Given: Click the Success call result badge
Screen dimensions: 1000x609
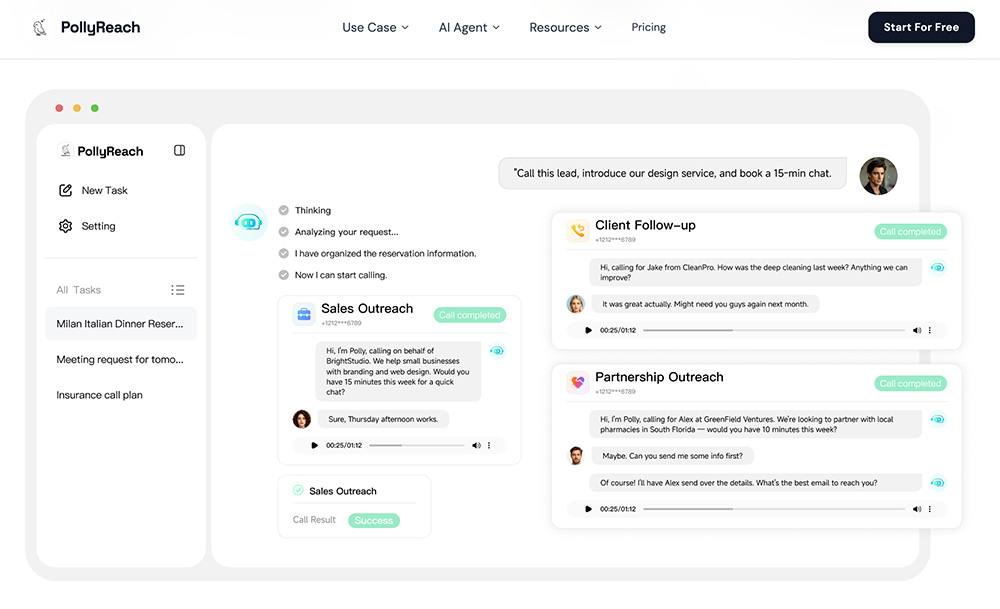Looking at the screenshot, I should coord(374,520).
